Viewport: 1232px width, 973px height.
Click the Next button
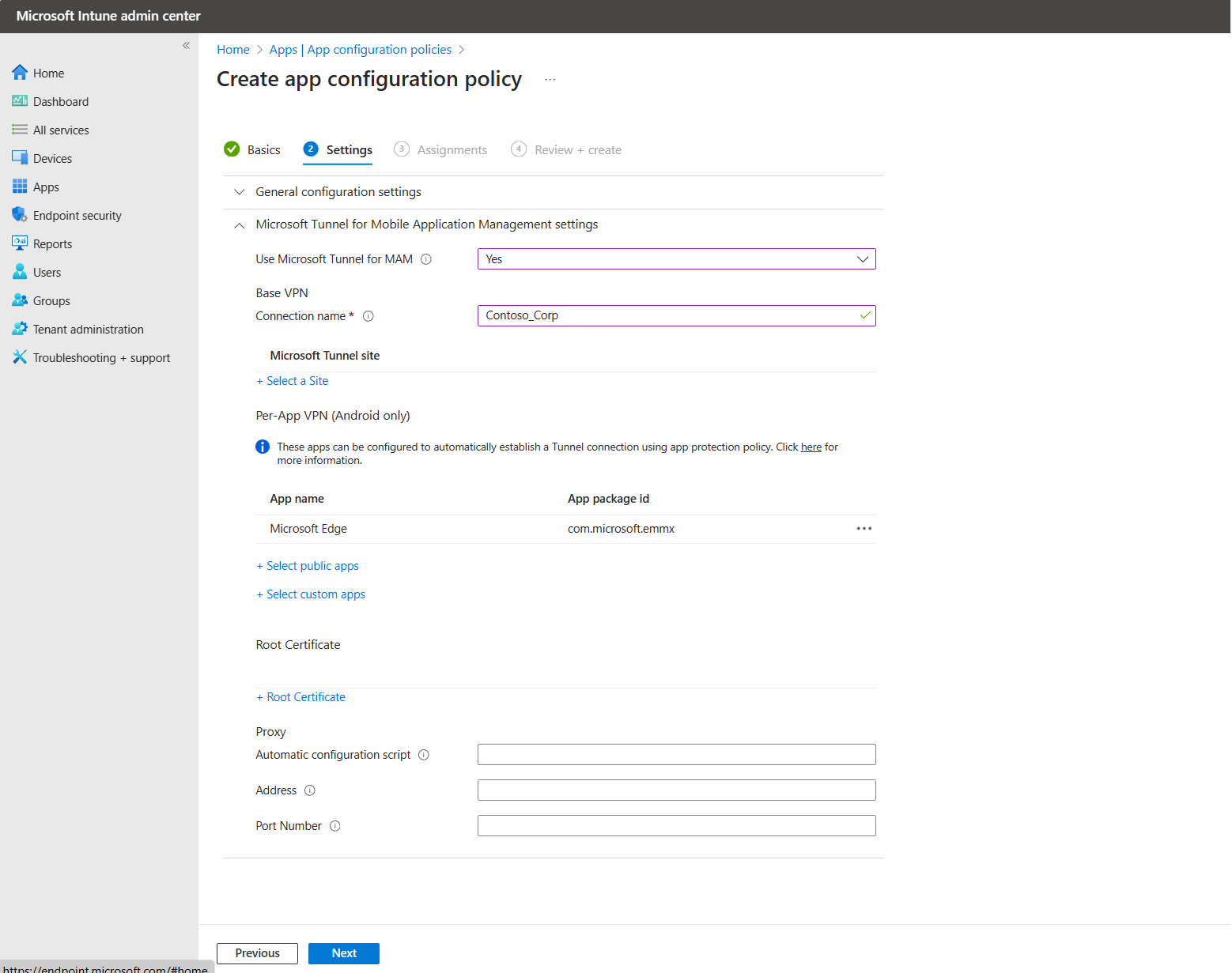(x=343, y=953)
